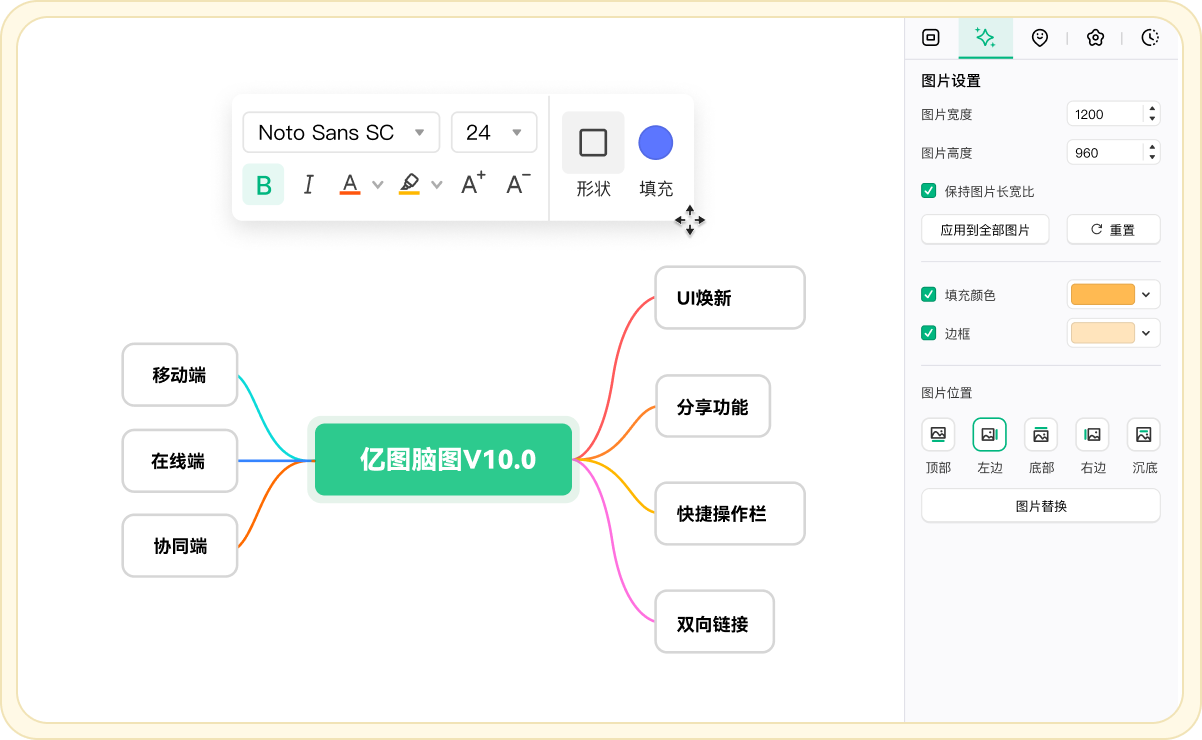Image resolution: width=1202 pixels, height=740 pixels.
Task: Select the 分享功能 topic node
Action: (713, 406)
